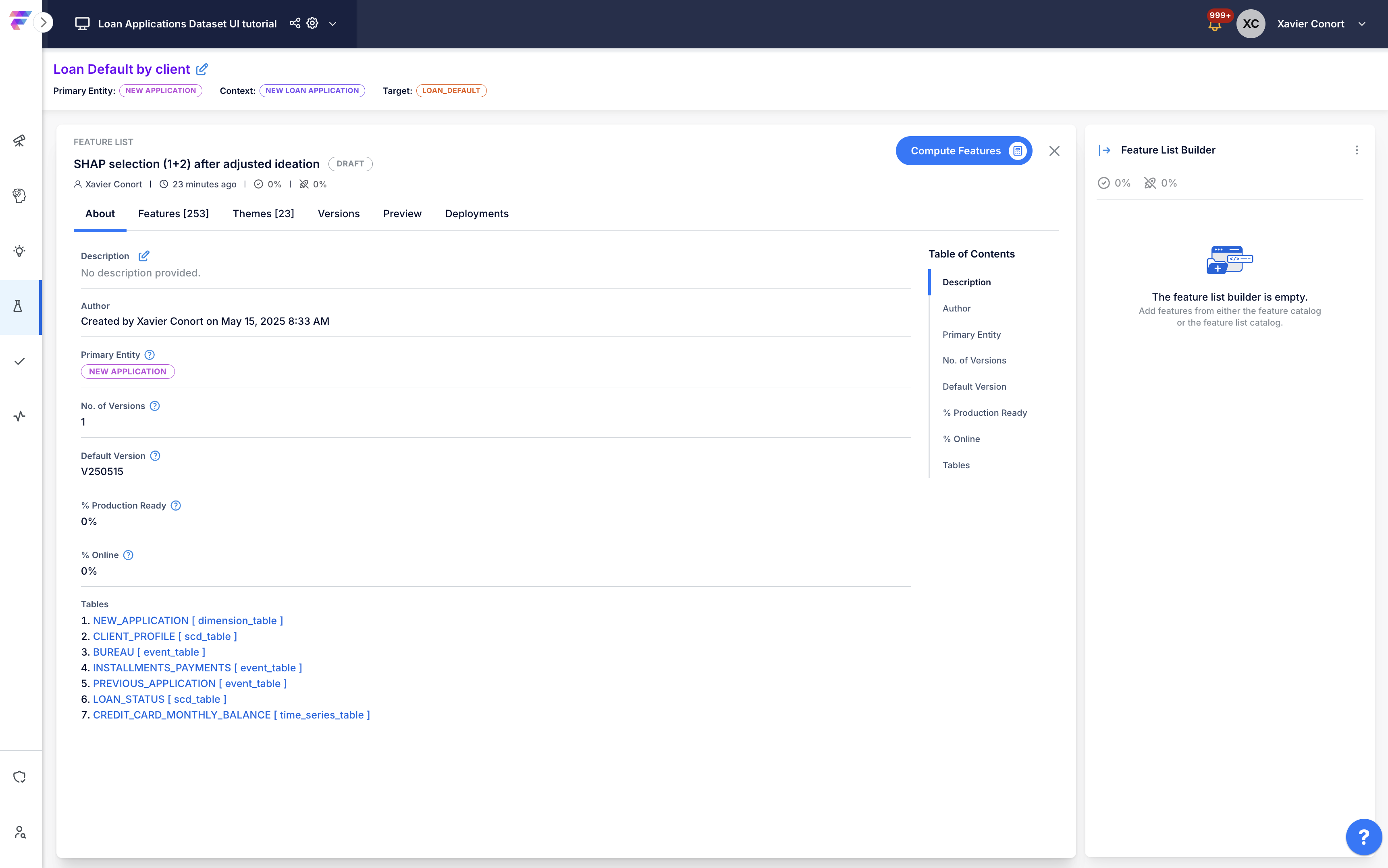The image size is (1388, 868).
Task: Collapse the Feature List Builder panel arrow
Action: pyautogui.click(x=1104, y=150)
